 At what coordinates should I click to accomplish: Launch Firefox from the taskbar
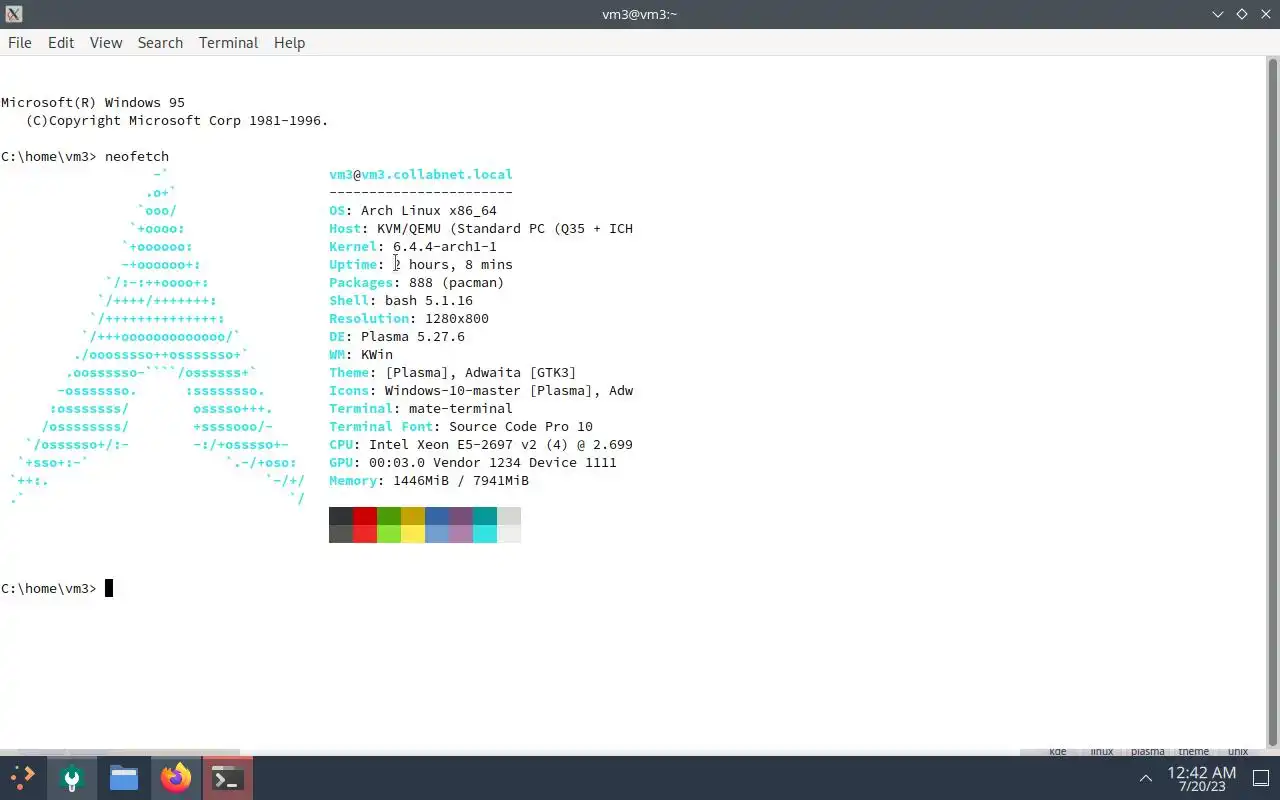176,777
